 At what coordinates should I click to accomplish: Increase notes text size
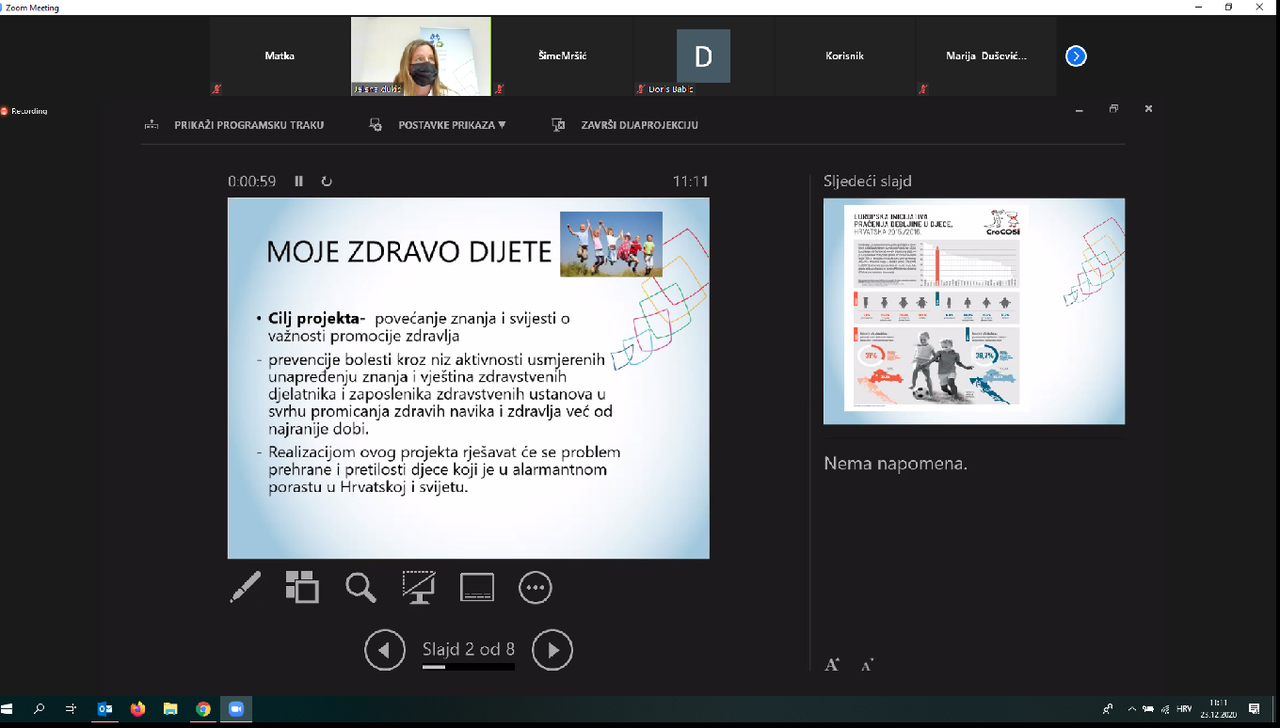tap(832, 665)
